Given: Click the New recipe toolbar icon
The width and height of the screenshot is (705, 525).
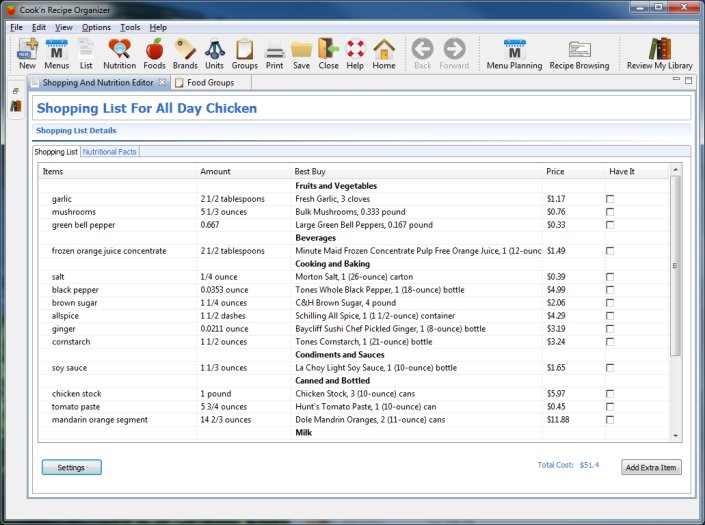Looking at the screenshot, I should pos(27,53).
